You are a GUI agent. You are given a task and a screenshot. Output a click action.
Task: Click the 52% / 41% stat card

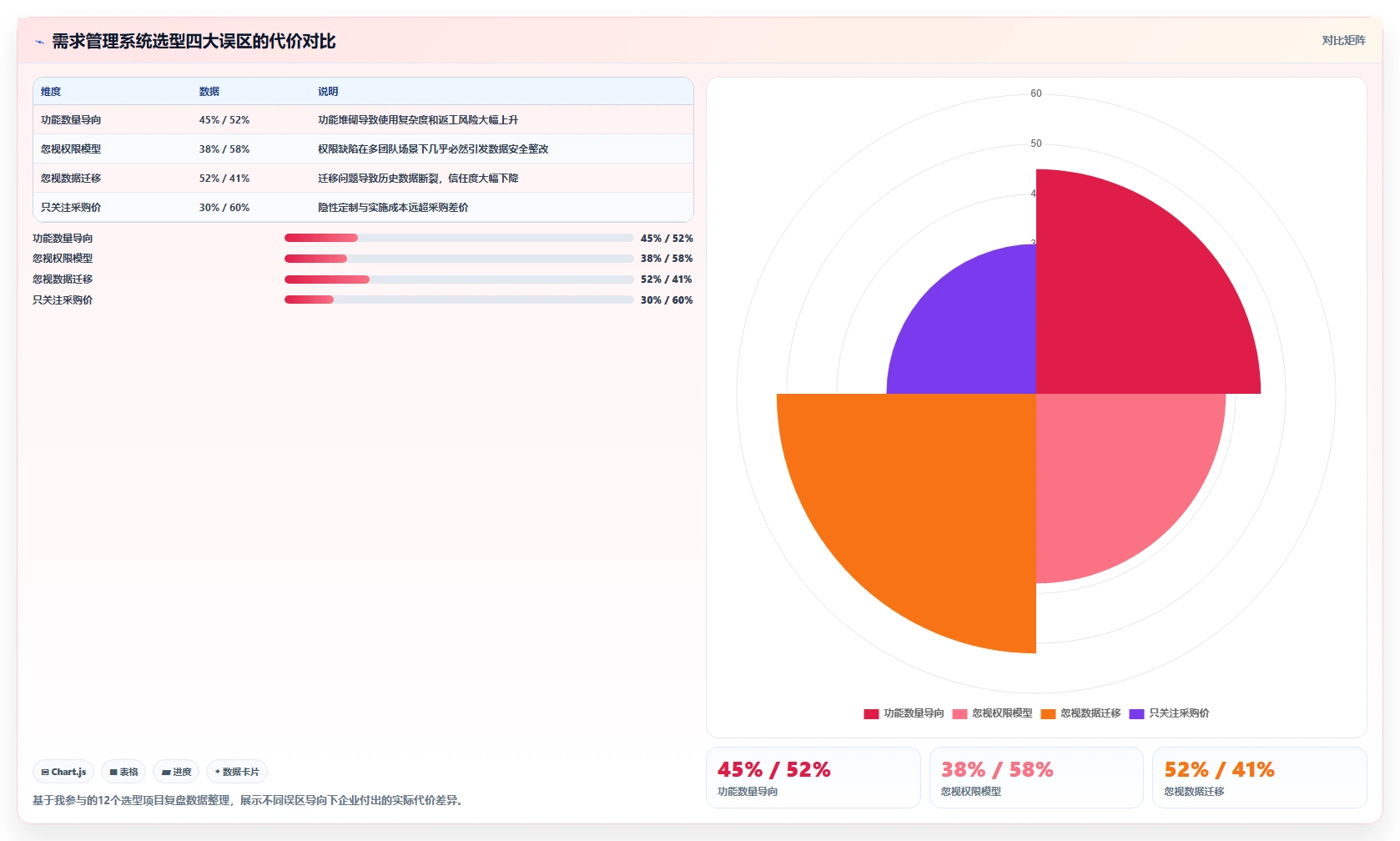coord(1260,778)
